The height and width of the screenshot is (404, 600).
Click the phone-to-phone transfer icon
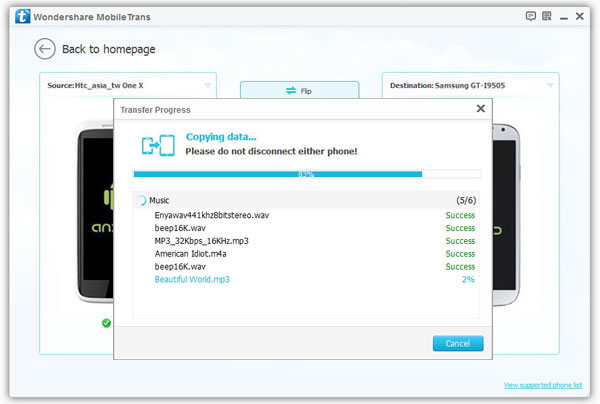point(158,145)
